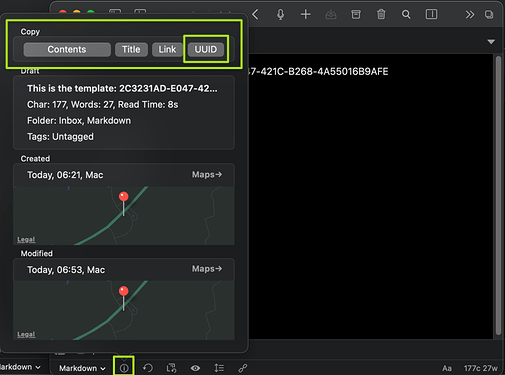Click 'Today, 06:21, Mac' created timestamp

coord(65,175)
